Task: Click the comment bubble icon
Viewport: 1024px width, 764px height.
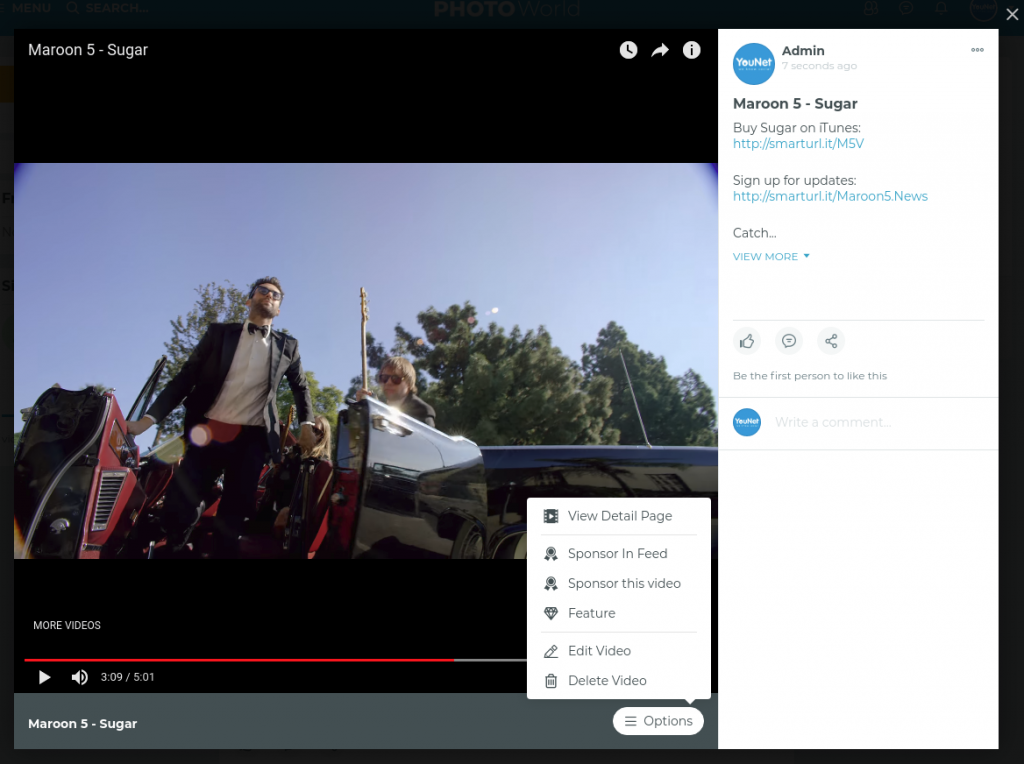Action: click(789, 341)
